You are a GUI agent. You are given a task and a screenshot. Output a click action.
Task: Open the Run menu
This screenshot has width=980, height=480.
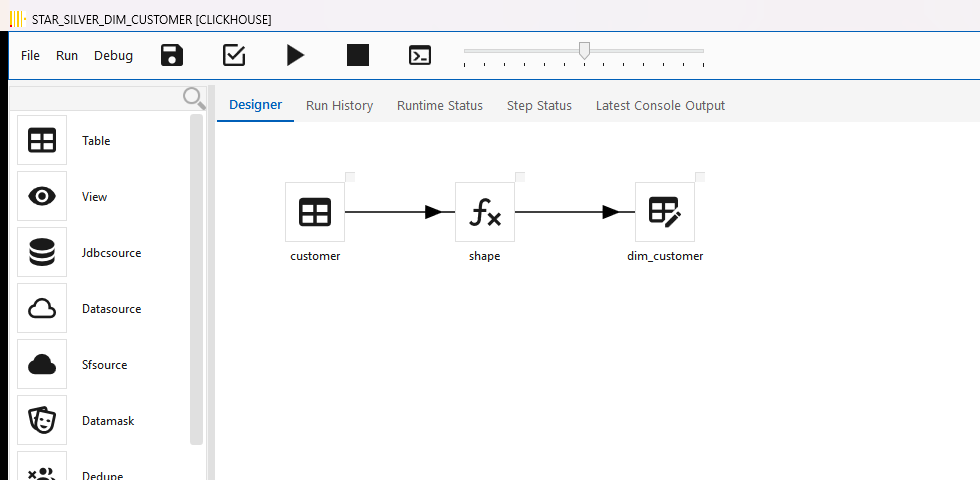[x=67, y=56]
